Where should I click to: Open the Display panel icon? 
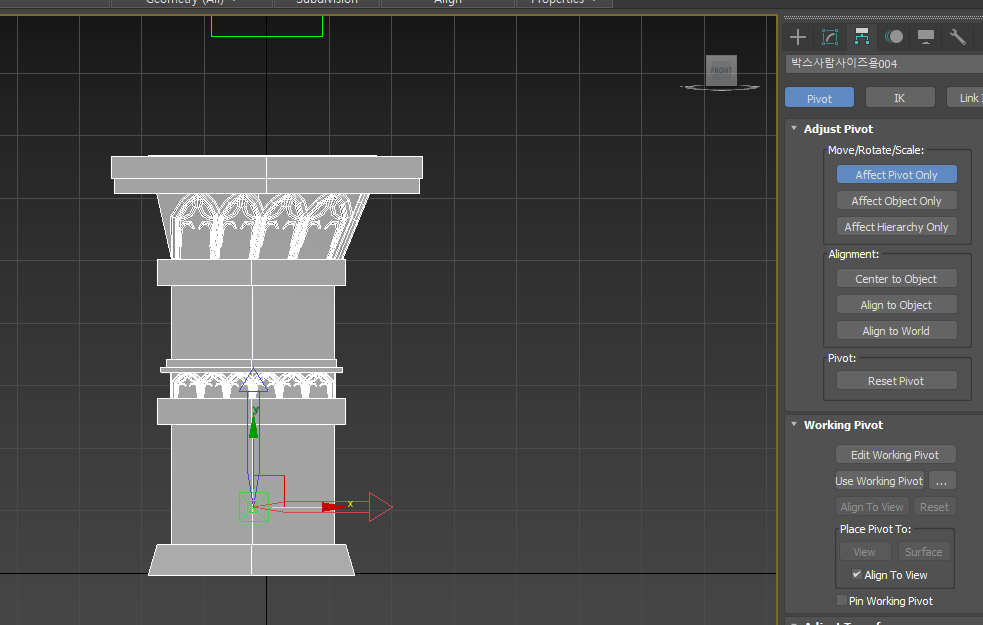click(x=926, y=37)
